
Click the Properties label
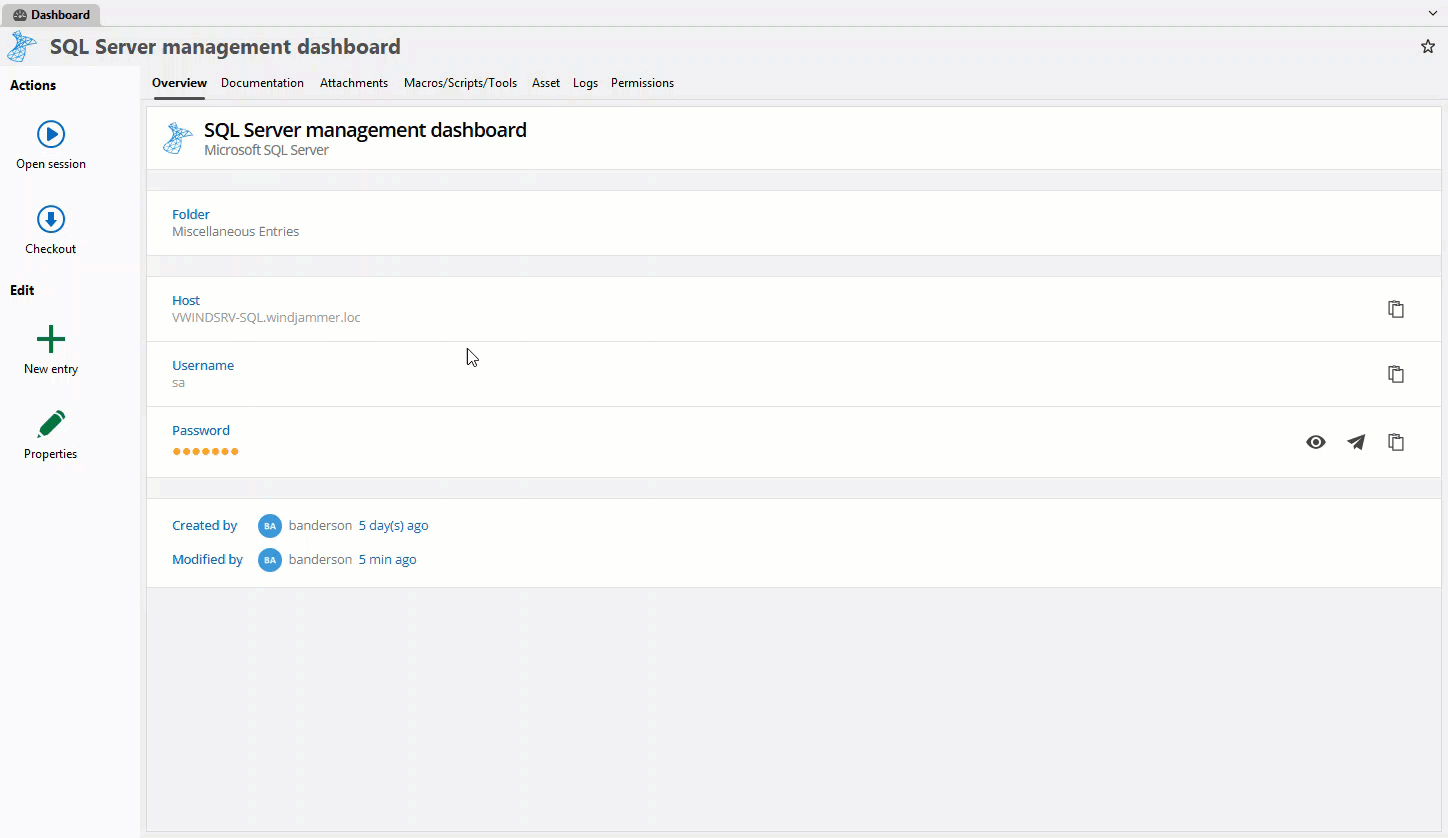pyautogui.click(x=51, y=454)
